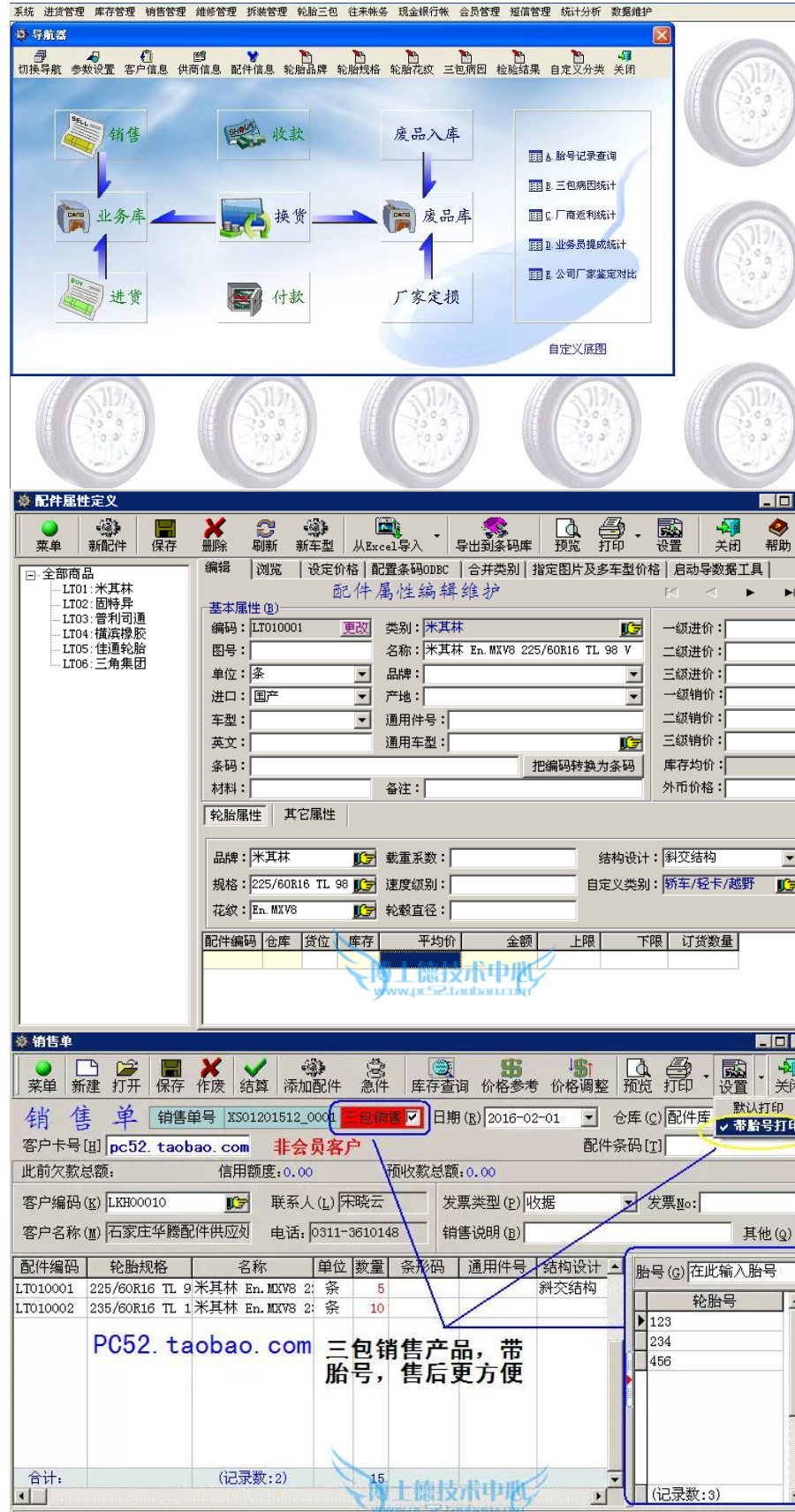Image resolution: width=795 pixels, height=1512 pixels.
Task: Open the 销售 module icon in navigator
Action: (x=100, y=134)
